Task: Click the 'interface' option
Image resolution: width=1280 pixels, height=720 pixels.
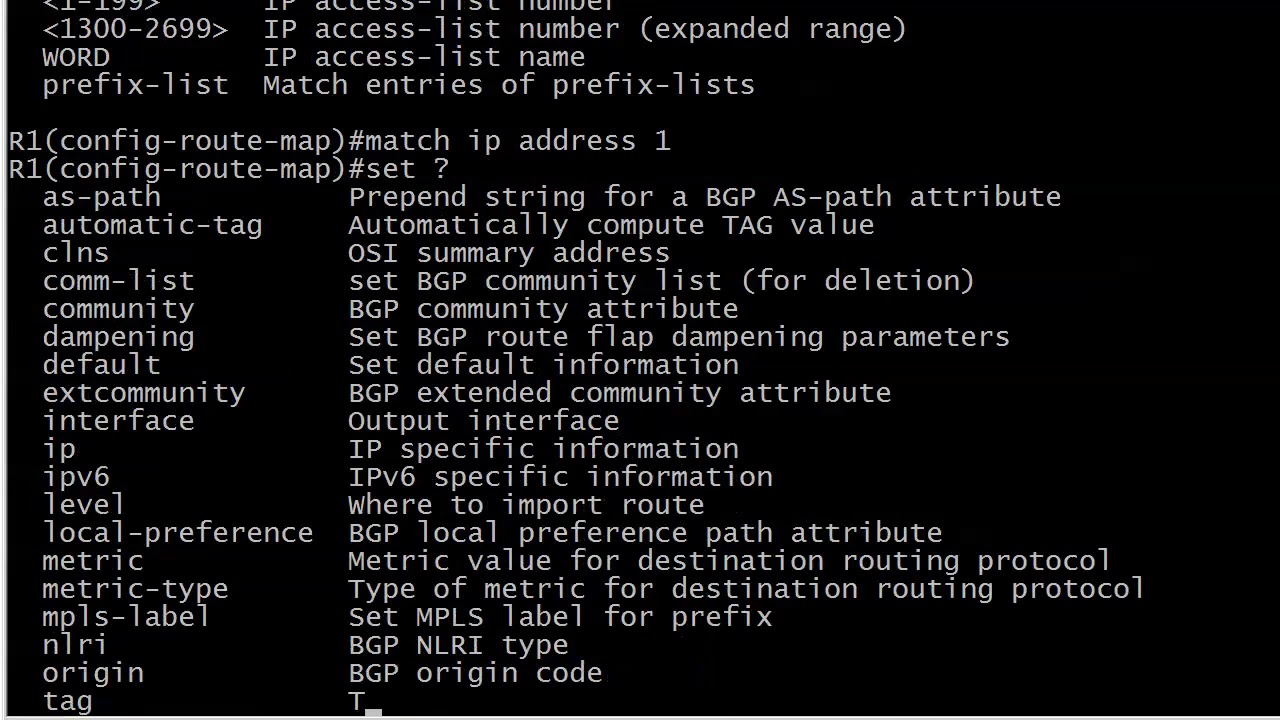Action: (x=118, y=421)
